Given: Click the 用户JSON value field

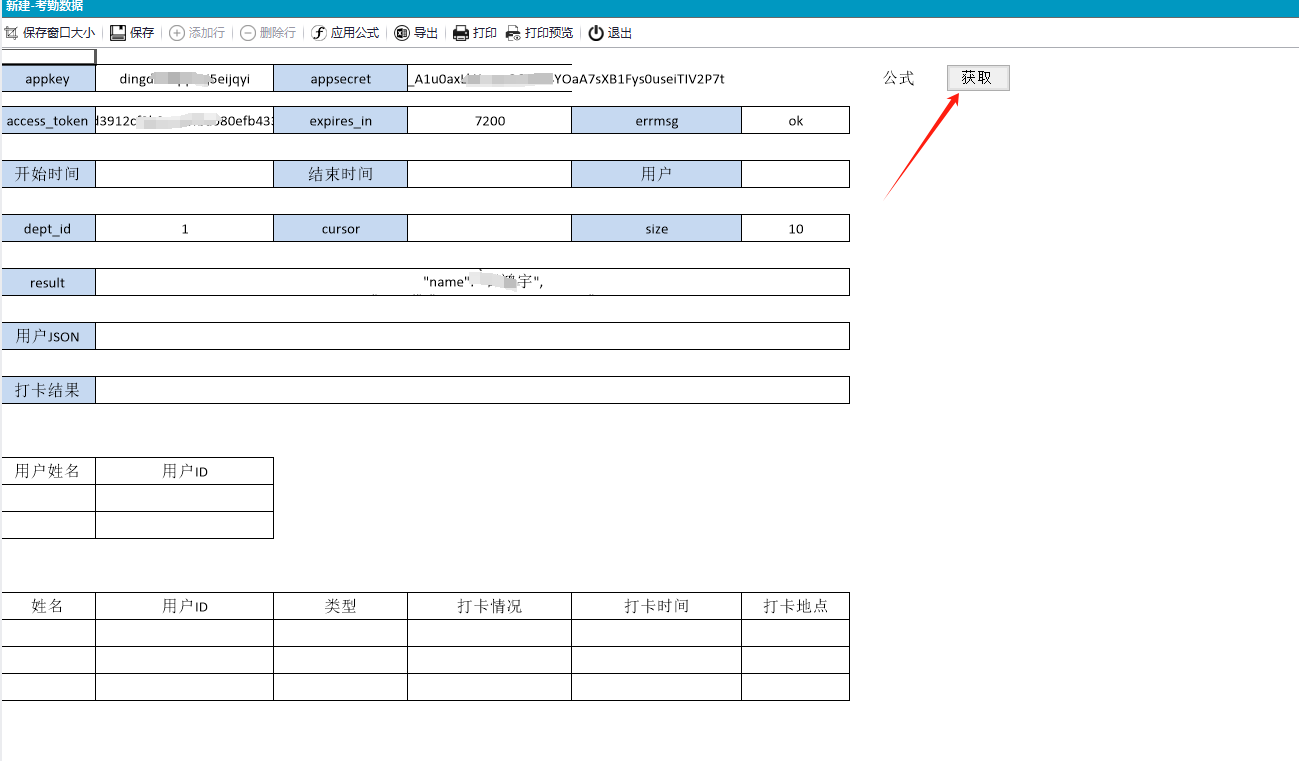Looking at the screenshot, I should coord(472,336).
